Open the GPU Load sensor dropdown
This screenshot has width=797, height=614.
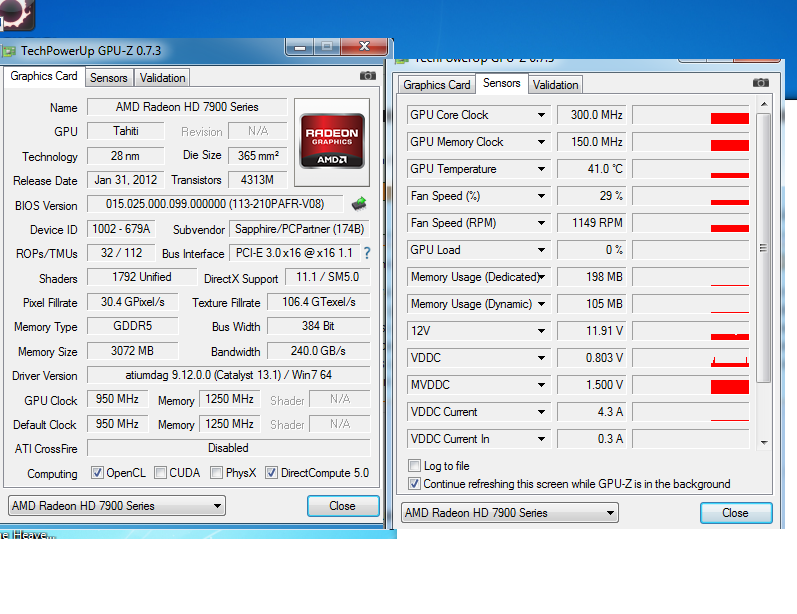pyautogui.click(x=542, y=250)
